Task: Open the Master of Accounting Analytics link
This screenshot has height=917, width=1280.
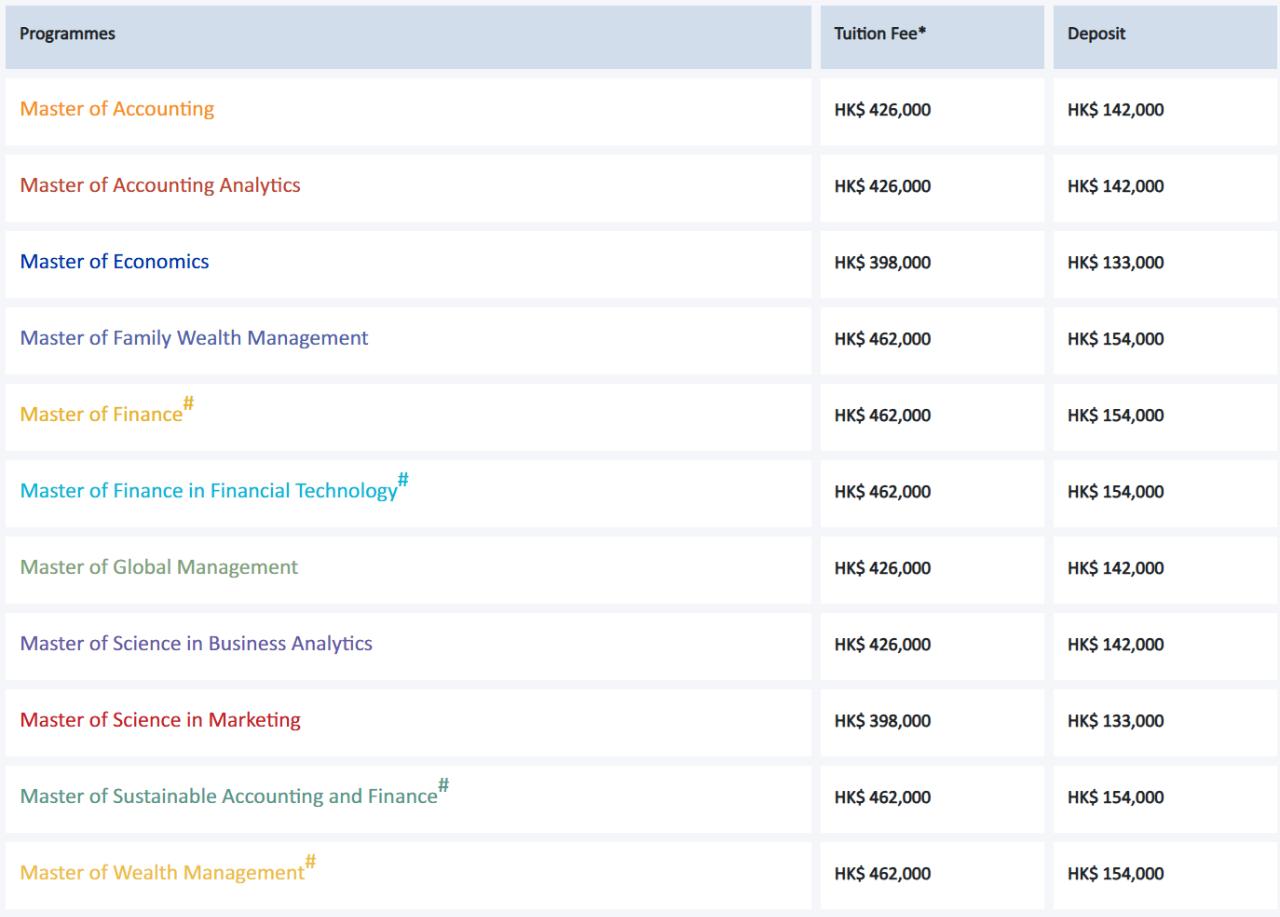Action: coord(160,185)
